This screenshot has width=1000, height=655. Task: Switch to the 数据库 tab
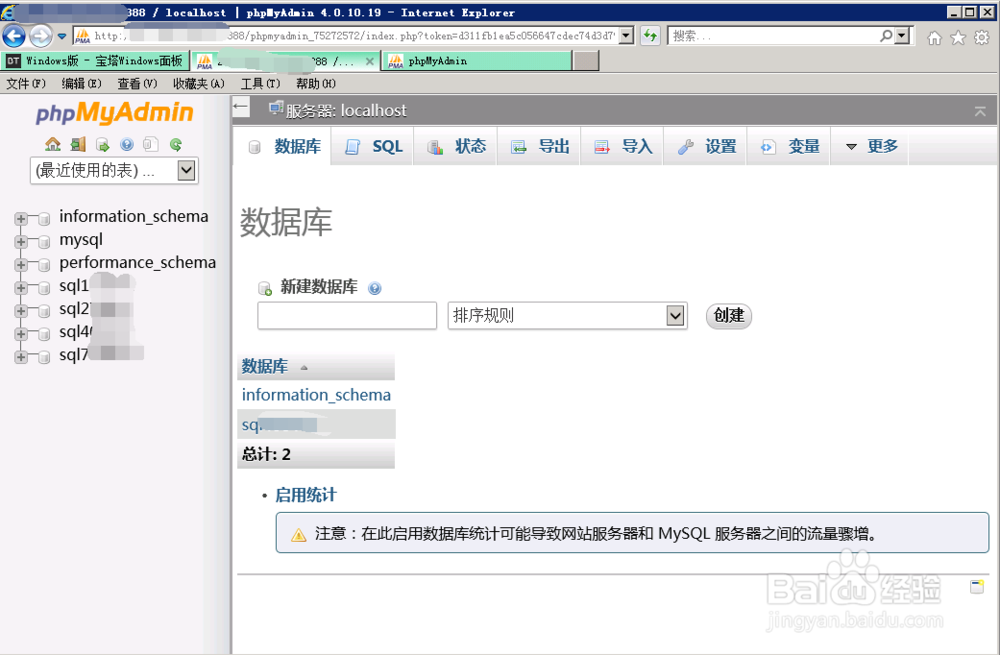(x=284, y=146)
